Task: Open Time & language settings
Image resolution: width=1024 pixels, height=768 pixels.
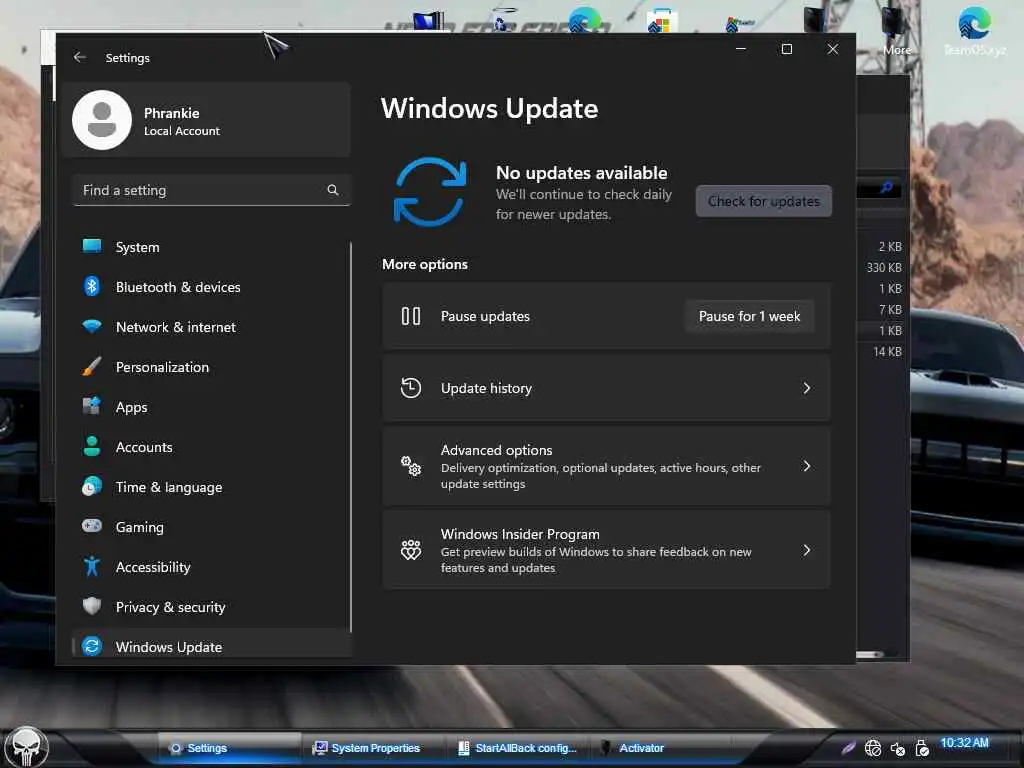Action: pyautogui.click(x=212, y=487)
